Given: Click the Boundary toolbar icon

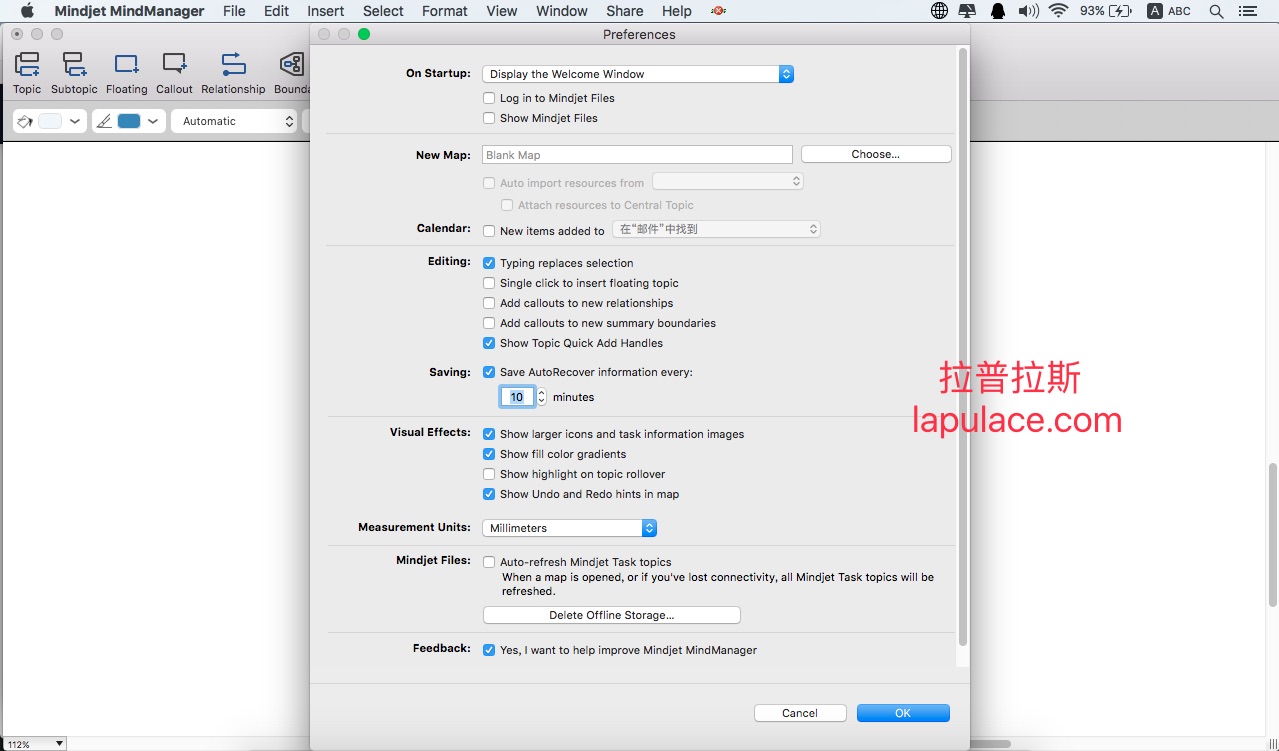Looking at the screenshot, I should tap(292, 66).
